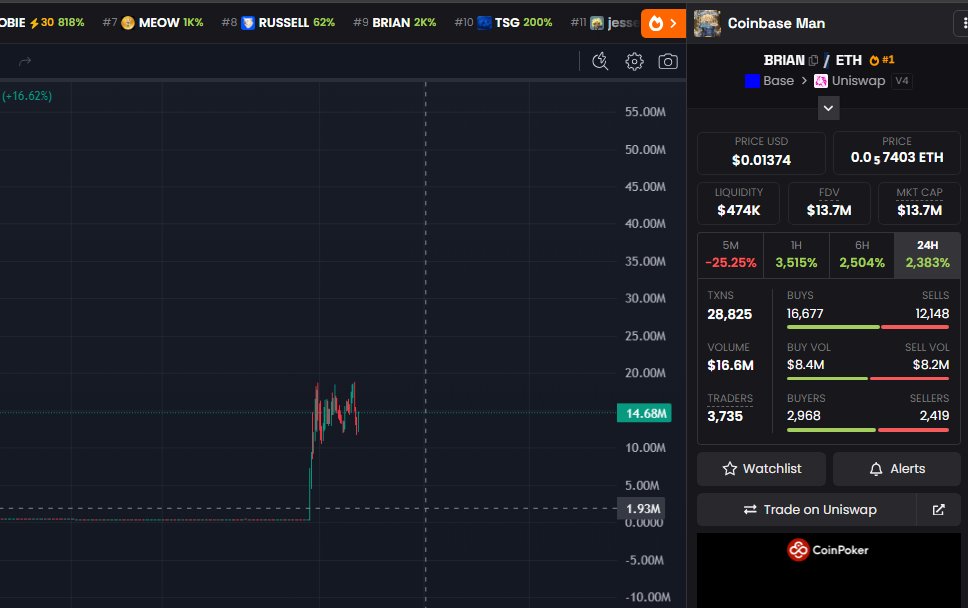968x608 pixels.
Task: Click the SELLS 12,148 value
Action: (x=932, y=314)
